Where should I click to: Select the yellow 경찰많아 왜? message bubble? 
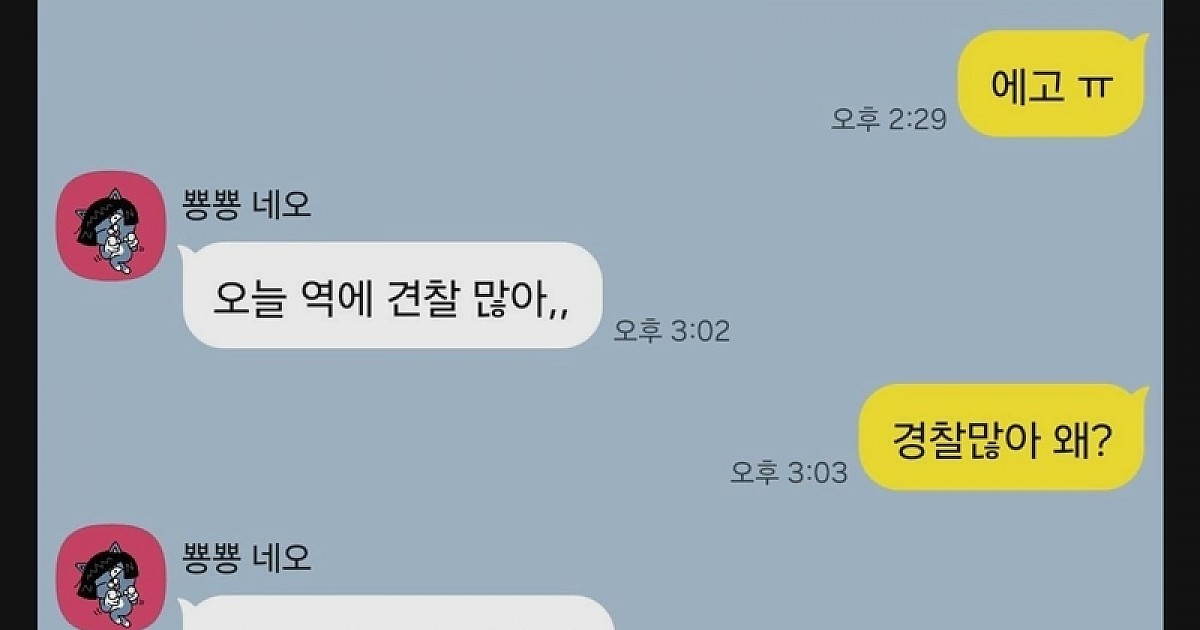(x=1002, y=437)
